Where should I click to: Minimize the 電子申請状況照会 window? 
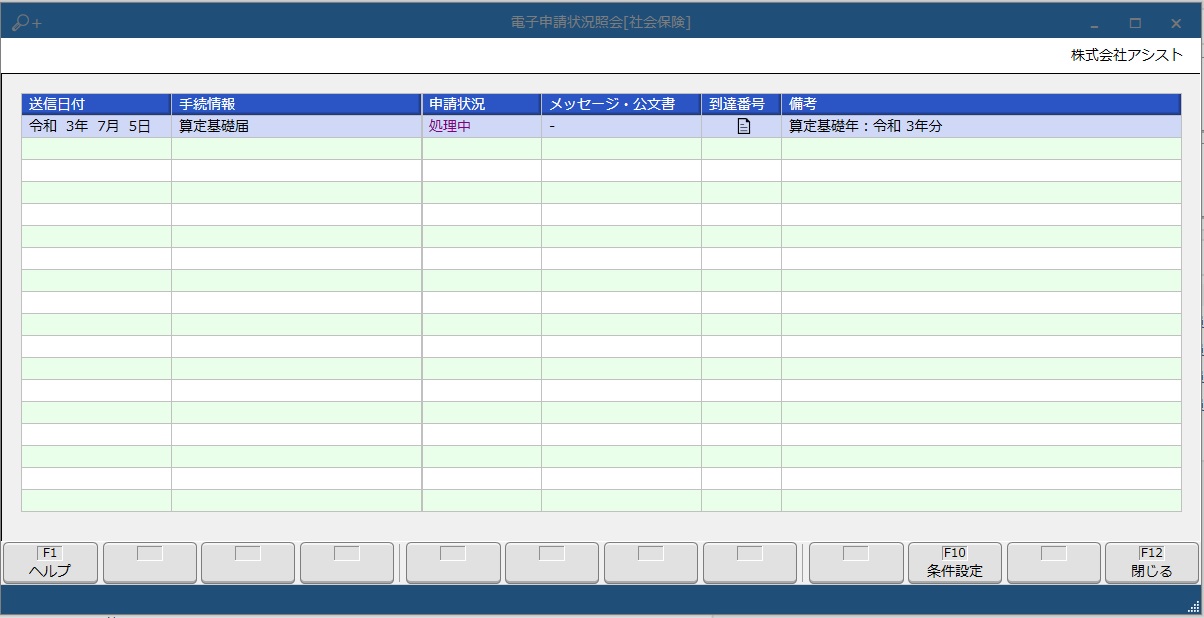1095,23
